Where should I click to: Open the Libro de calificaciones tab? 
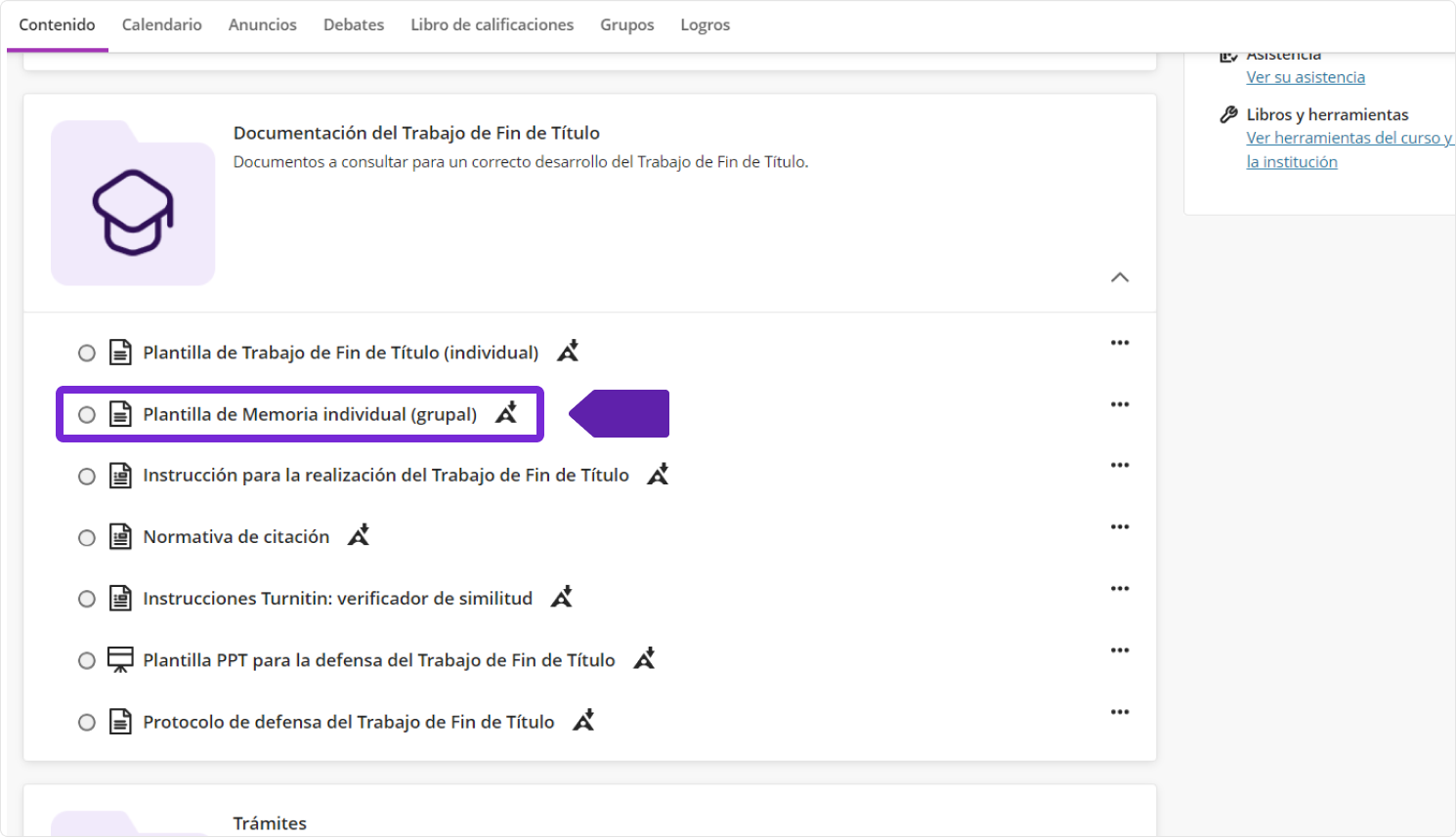pos(492,24)
